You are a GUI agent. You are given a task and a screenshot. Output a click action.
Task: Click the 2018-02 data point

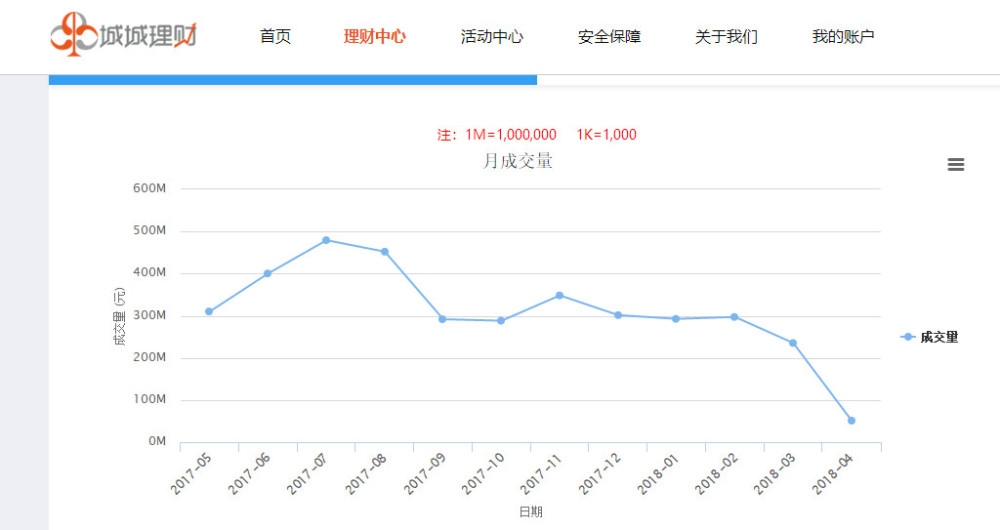tap(734, 317)
